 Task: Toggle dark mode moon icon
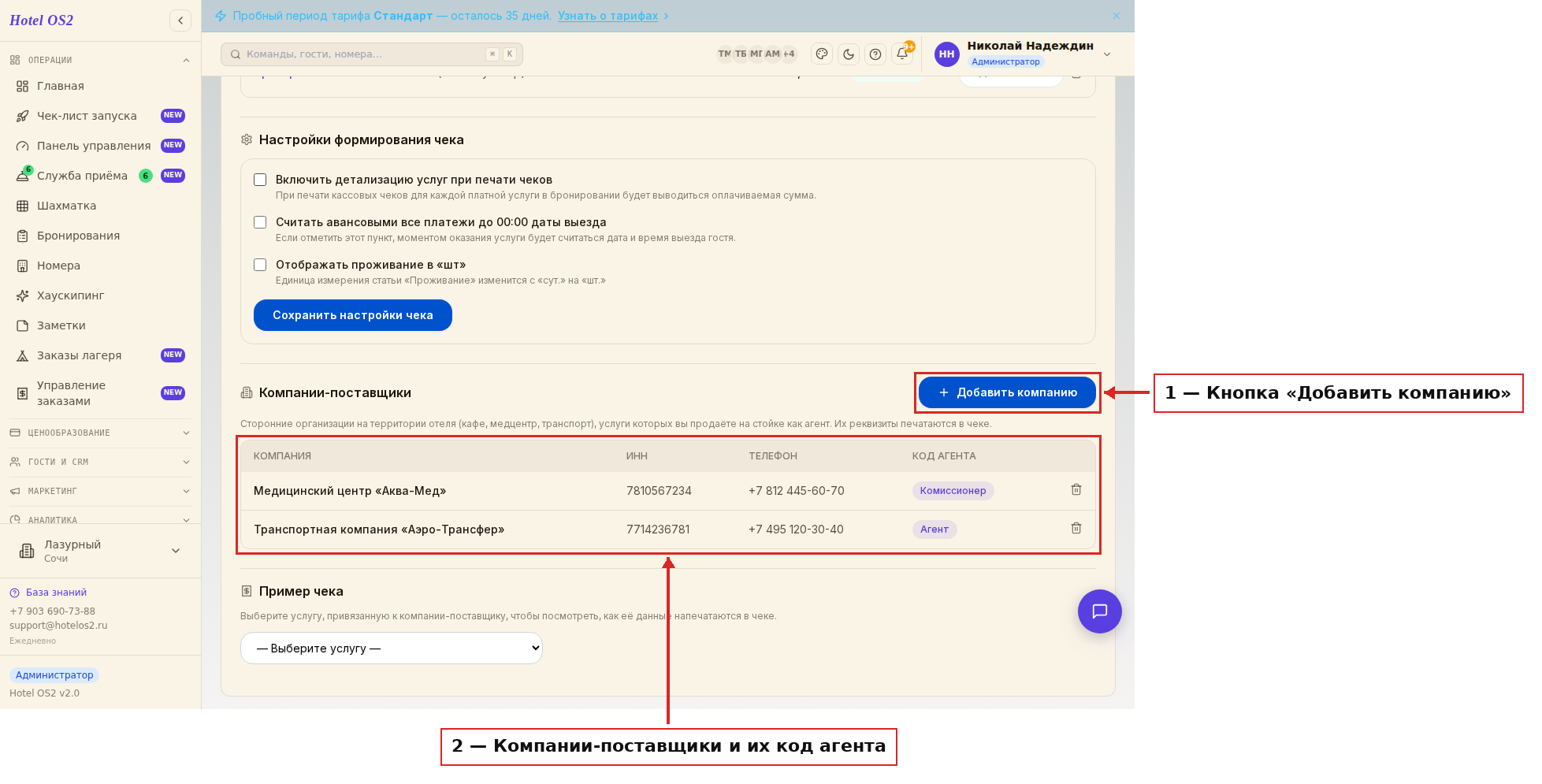(x=849, y=54)
